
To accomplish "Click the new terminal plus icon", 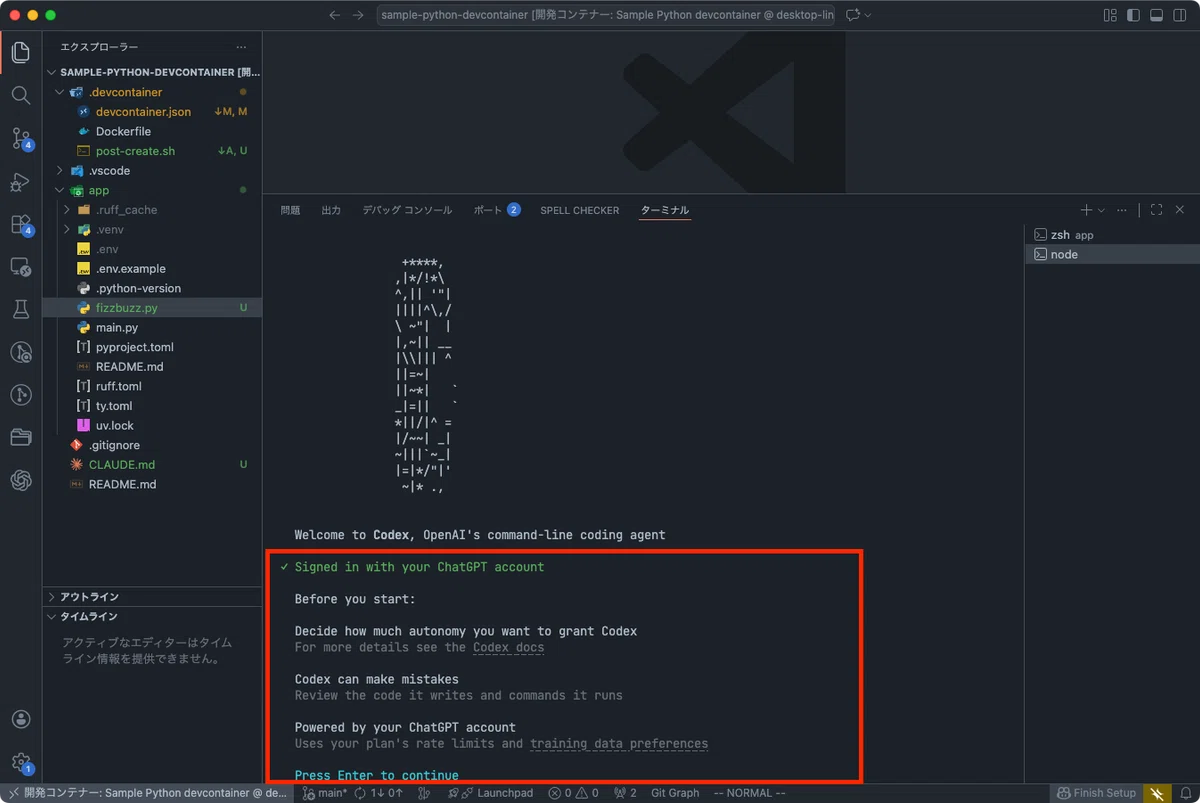I will click(x=1086, y=210).
